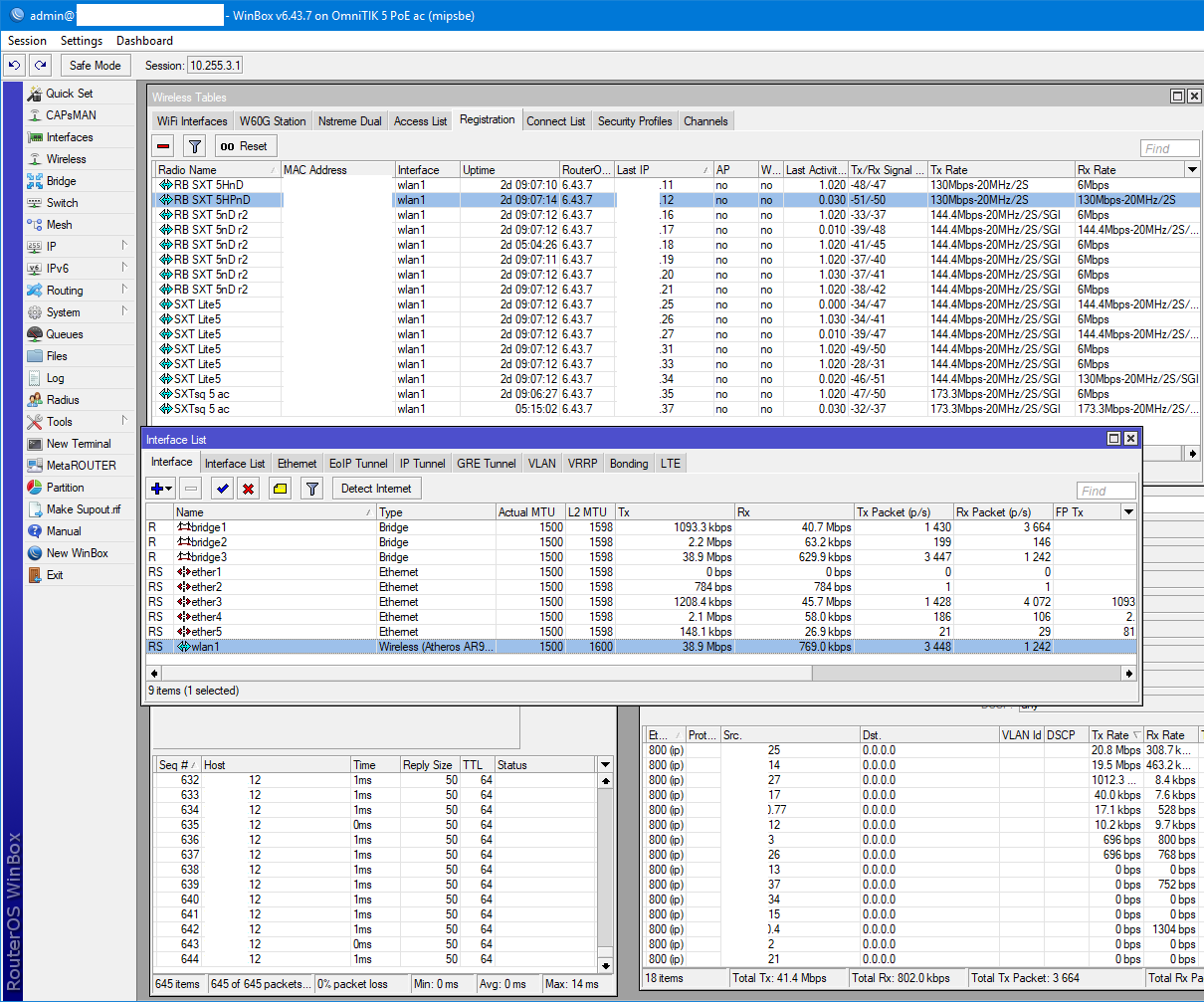Click red minus remove in Wireless Tables
This screenshot has width=1204, height=1002.
click(x=164, y=146)
